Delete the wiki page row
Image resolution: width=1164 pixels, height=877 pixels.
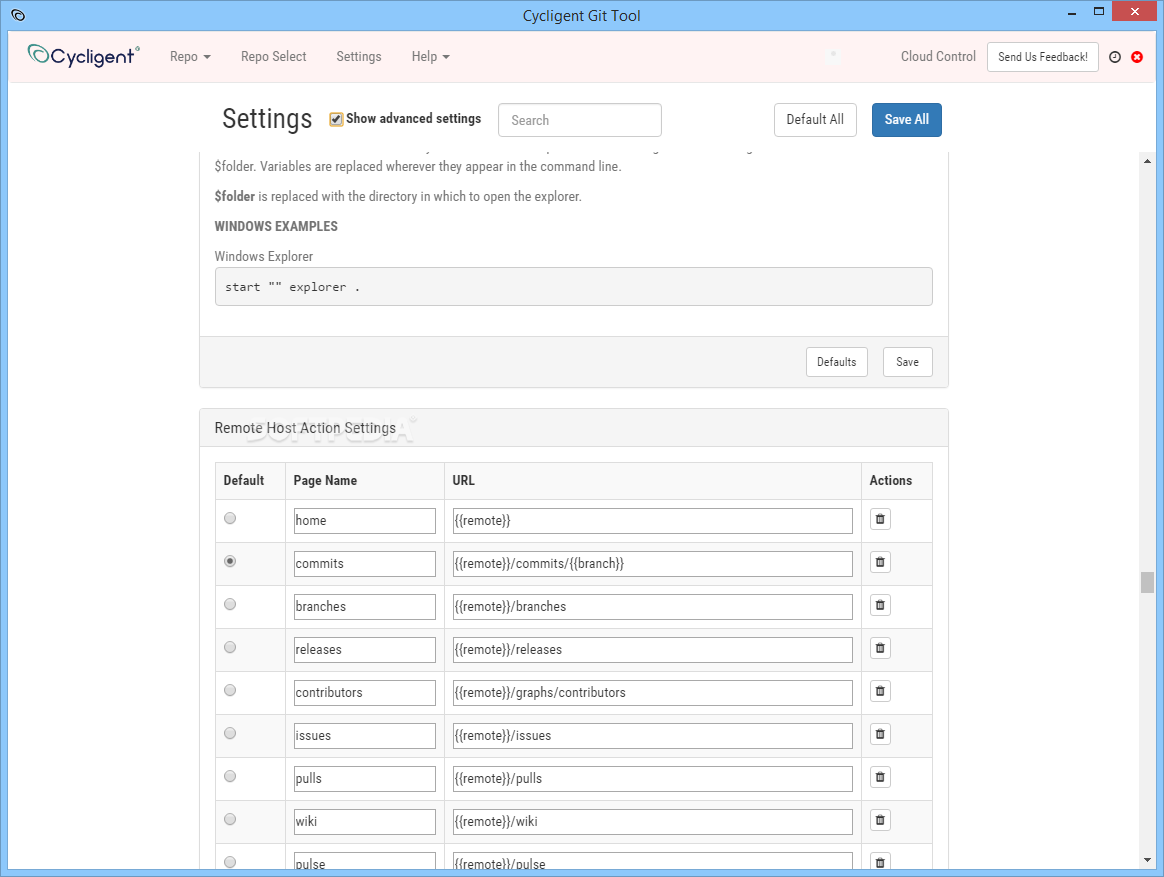click(x=880, y=820)
